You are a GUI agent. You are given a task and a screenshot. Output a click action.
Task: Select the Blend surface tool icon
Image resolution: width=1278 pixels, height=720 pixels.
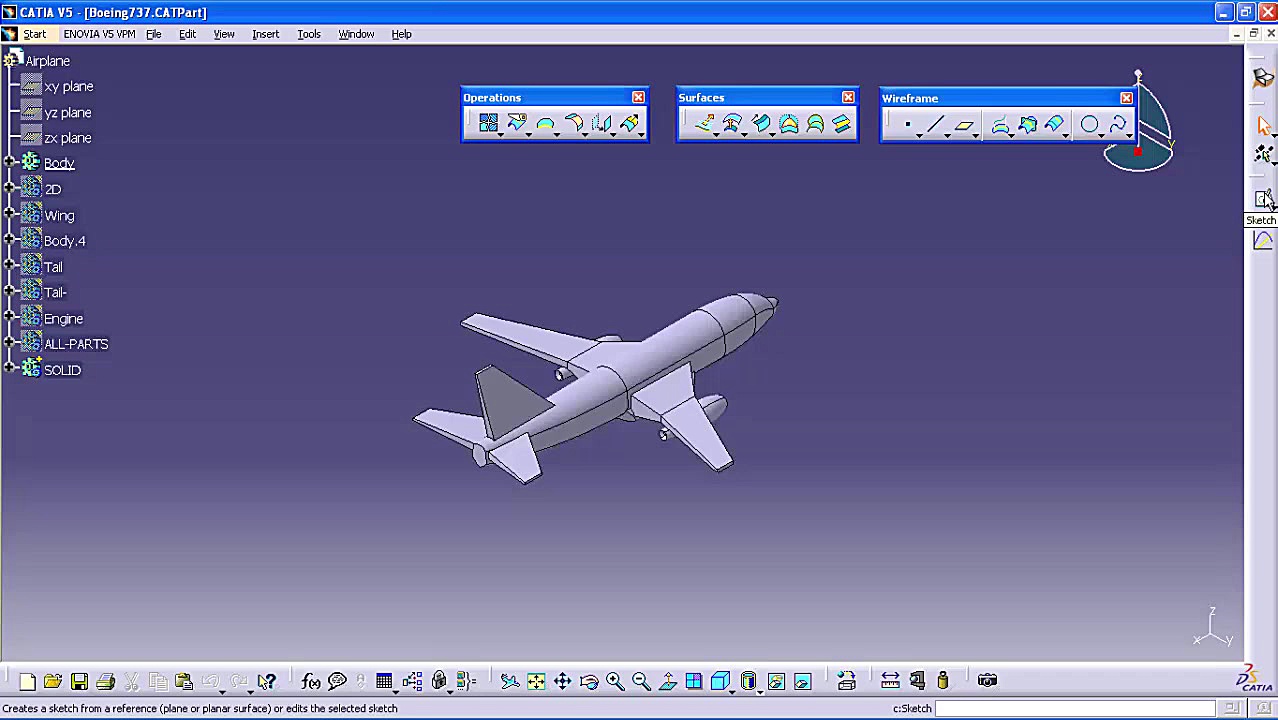click(841, 123)
